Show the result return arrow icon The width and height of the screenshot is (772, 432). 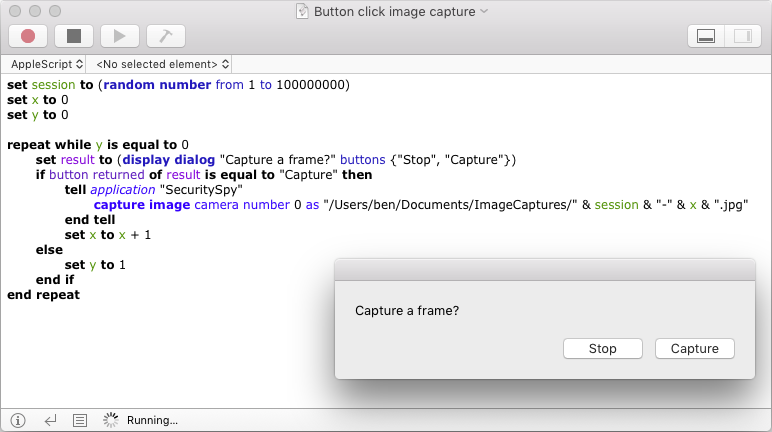click(x=50, y=420)
